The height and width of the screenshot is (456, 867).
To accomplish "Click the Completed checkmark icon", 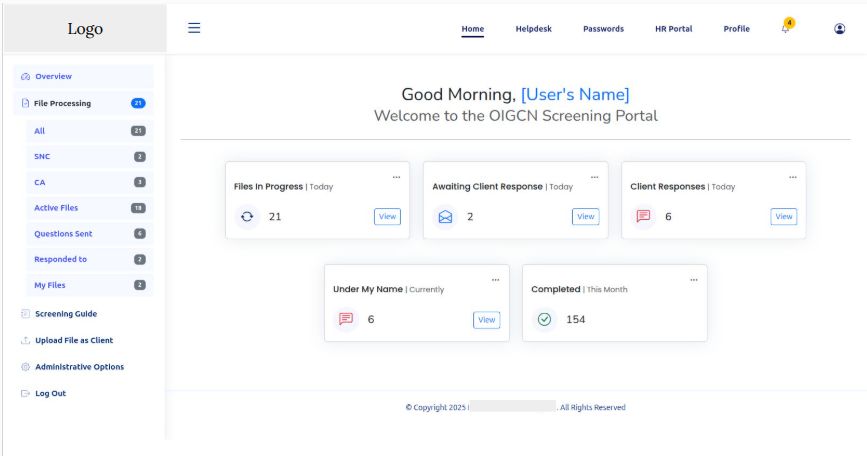I will coord(545,319).
